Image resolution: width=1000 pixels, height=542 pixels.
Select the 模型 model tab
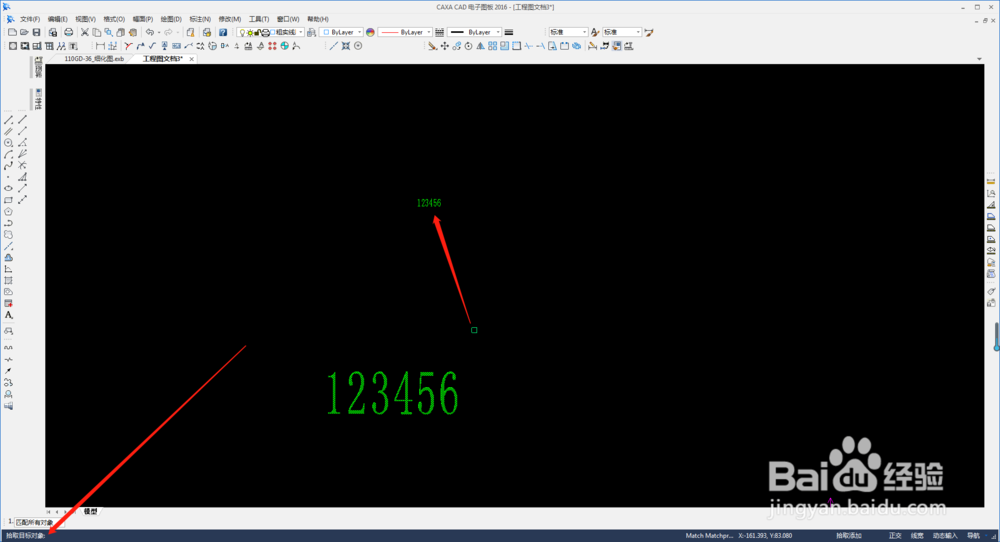click(91, 511)
